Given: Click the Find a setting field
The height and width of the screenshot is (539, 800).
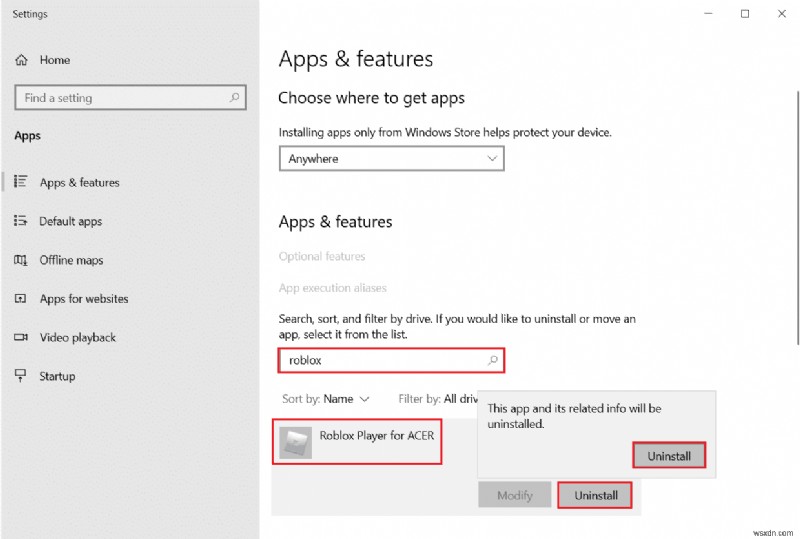Looking at the screenshot, I should coord(120,98).
